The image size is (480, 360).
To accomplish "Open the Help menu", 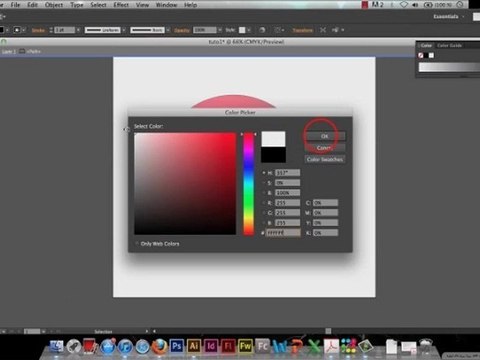I will [190, 5].
